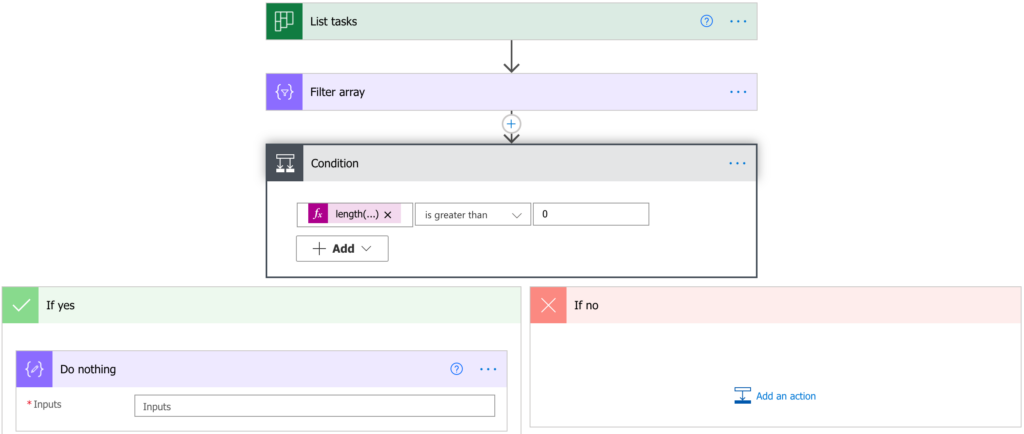Click the Do nothing compose icon
Viewport: 1024px width, 434px height.
(x=34, y=369)
